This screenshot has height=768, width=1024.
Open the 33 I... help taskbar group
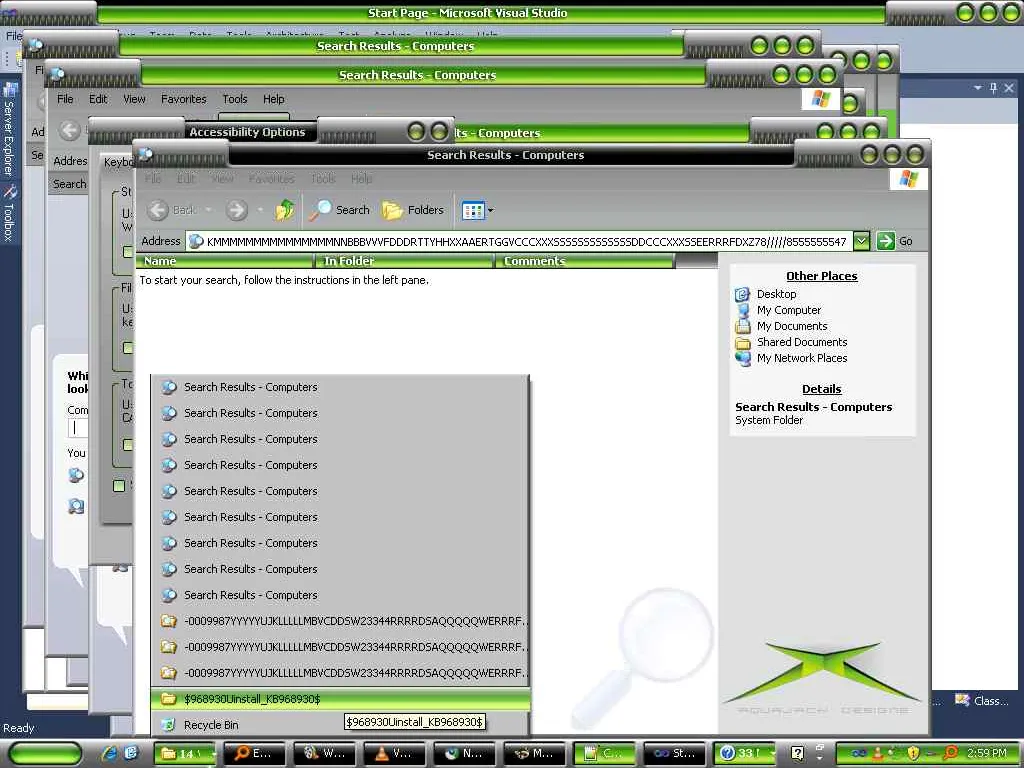[x=744, y=754]
